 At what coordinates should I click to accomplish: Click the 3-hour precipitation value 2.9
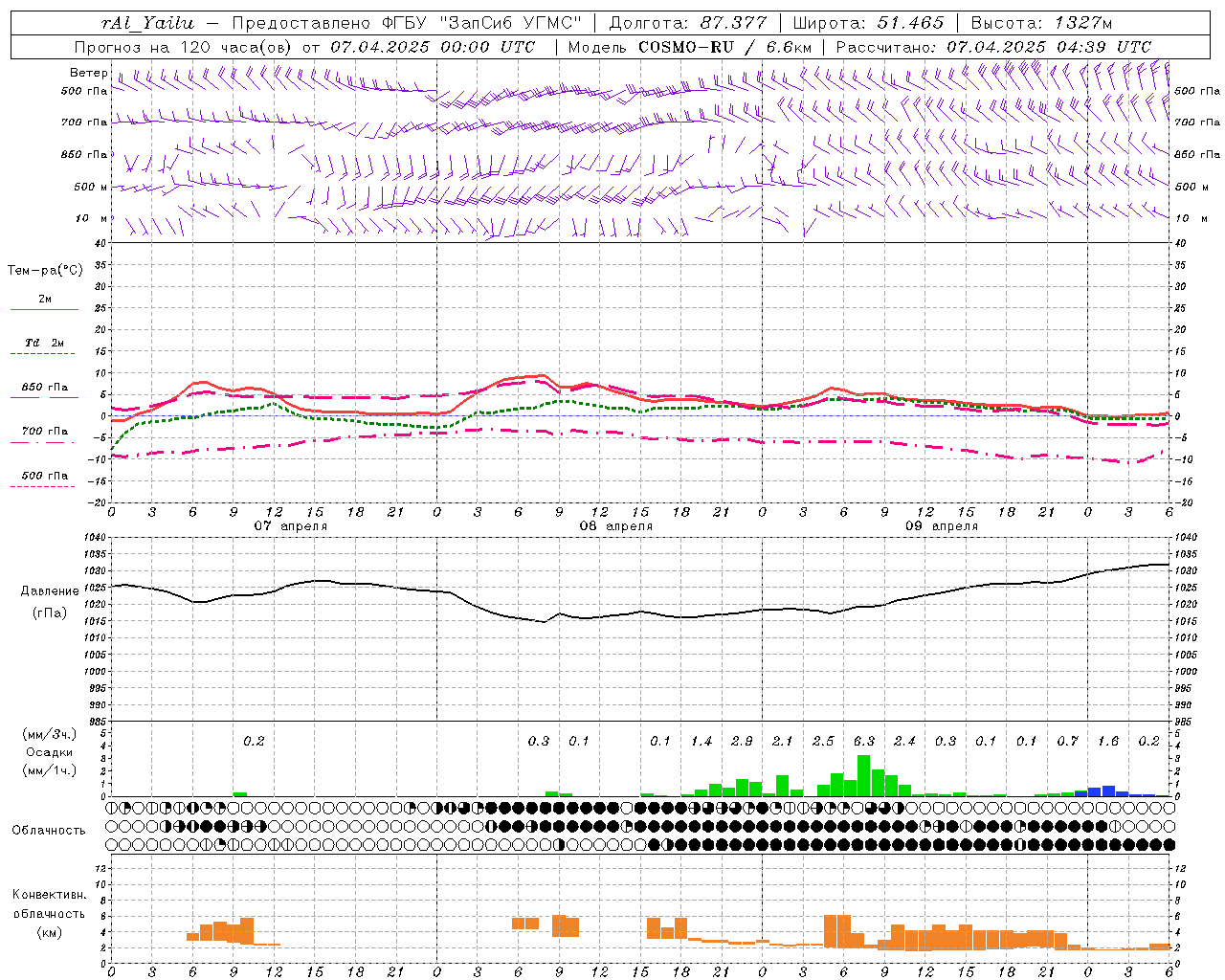(742, 742)
